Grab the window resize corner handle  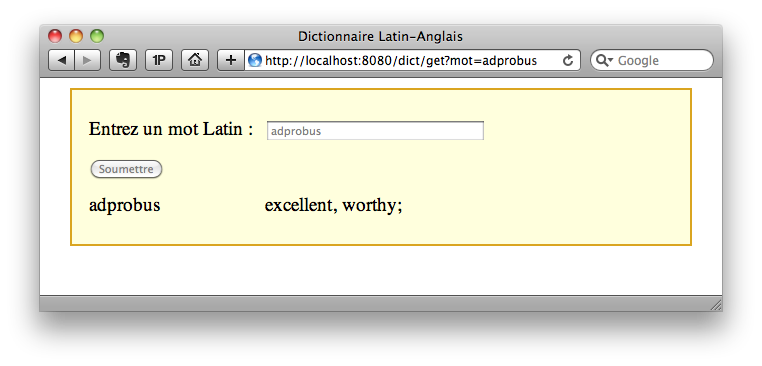click(716, 305)
